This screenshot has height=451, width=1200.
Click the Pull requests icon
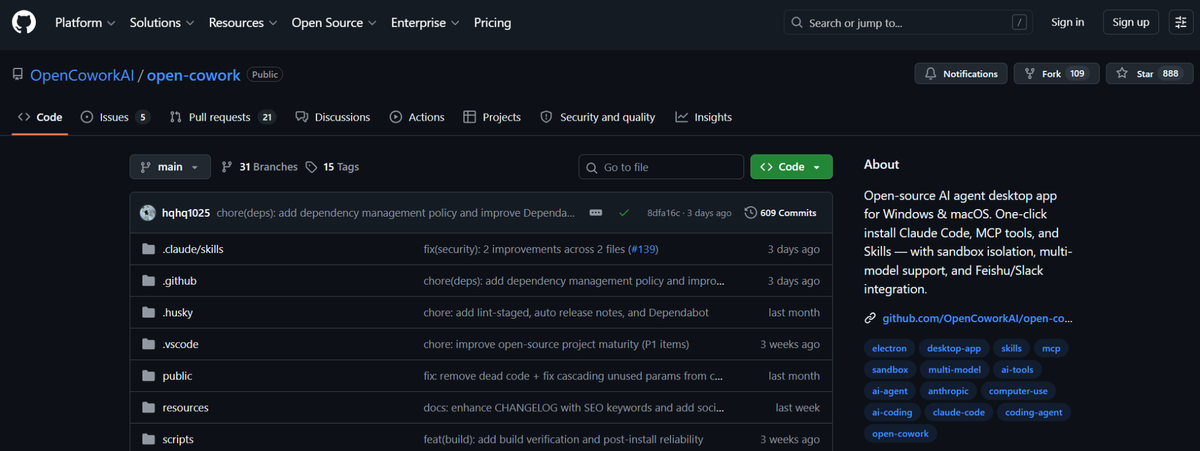[x=176, y=117]
